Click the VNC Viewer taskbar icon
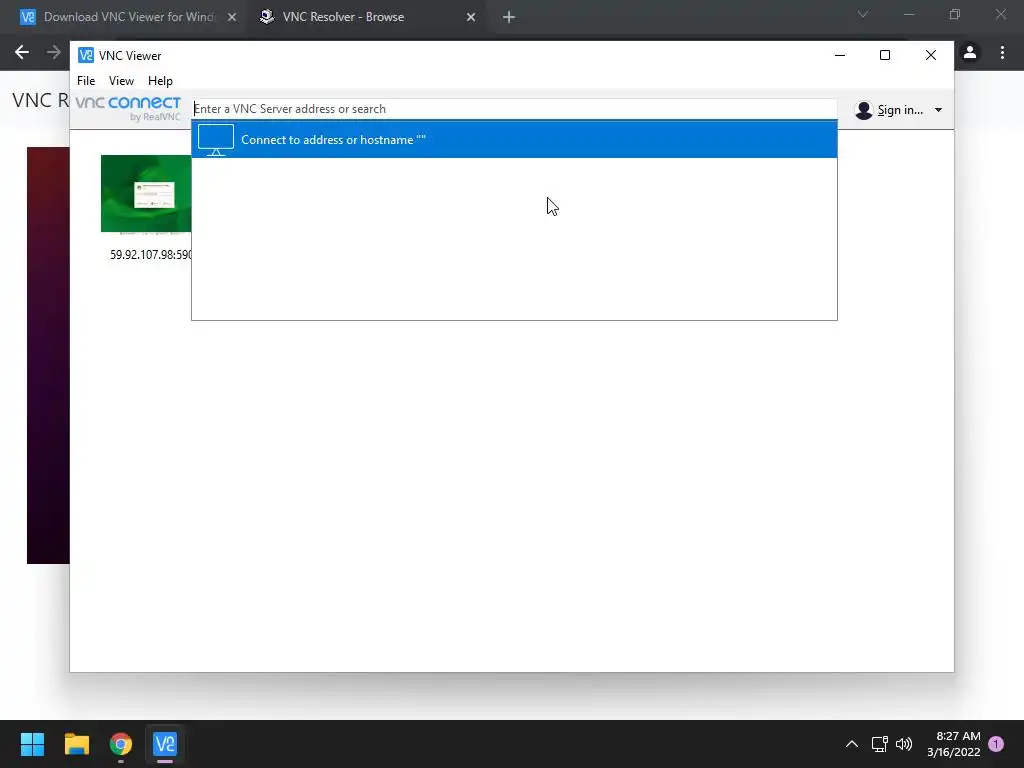The width and height of the screenshot is (1024, 768). click(165, 744)
